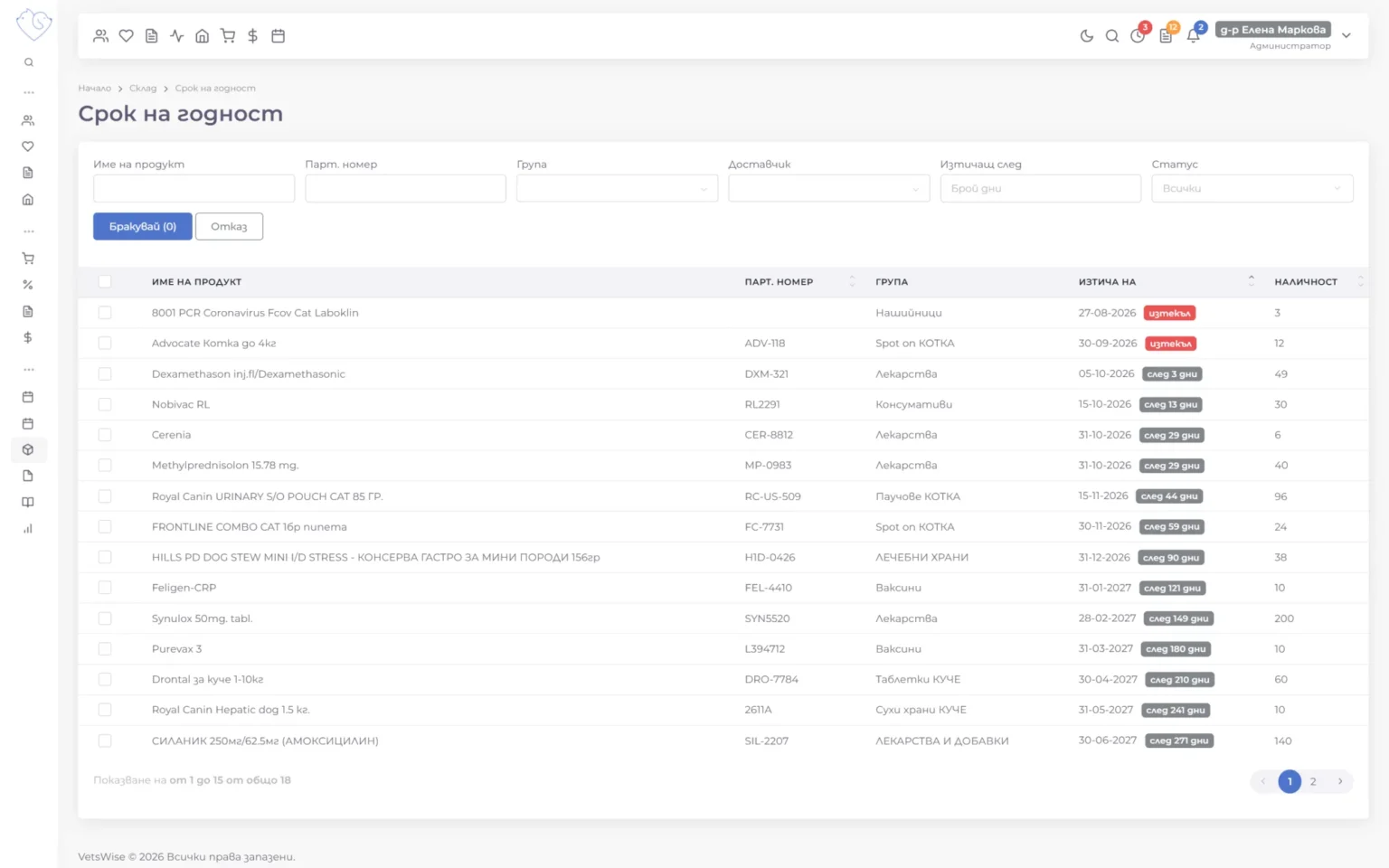Click the next page arrow in pagination
This screenshot has height=868, width=1389.
tap(1340, 782)
